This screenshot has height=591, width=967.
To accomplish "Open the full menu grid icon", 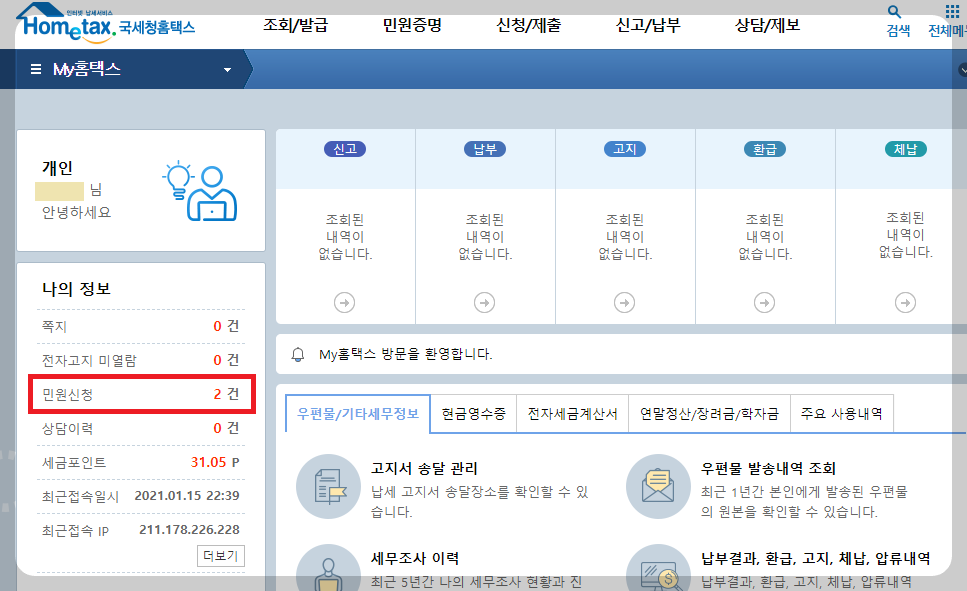I will pos(952,11).
